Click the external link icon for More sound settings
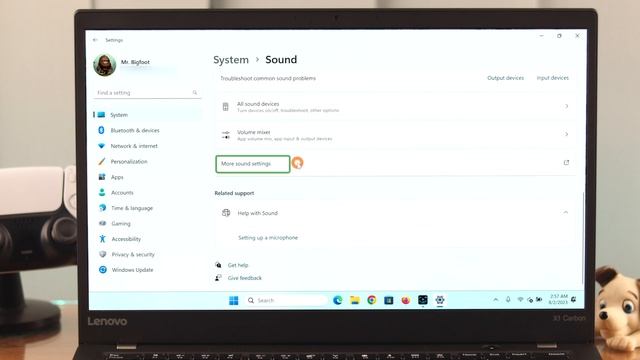 coord(566,162)
